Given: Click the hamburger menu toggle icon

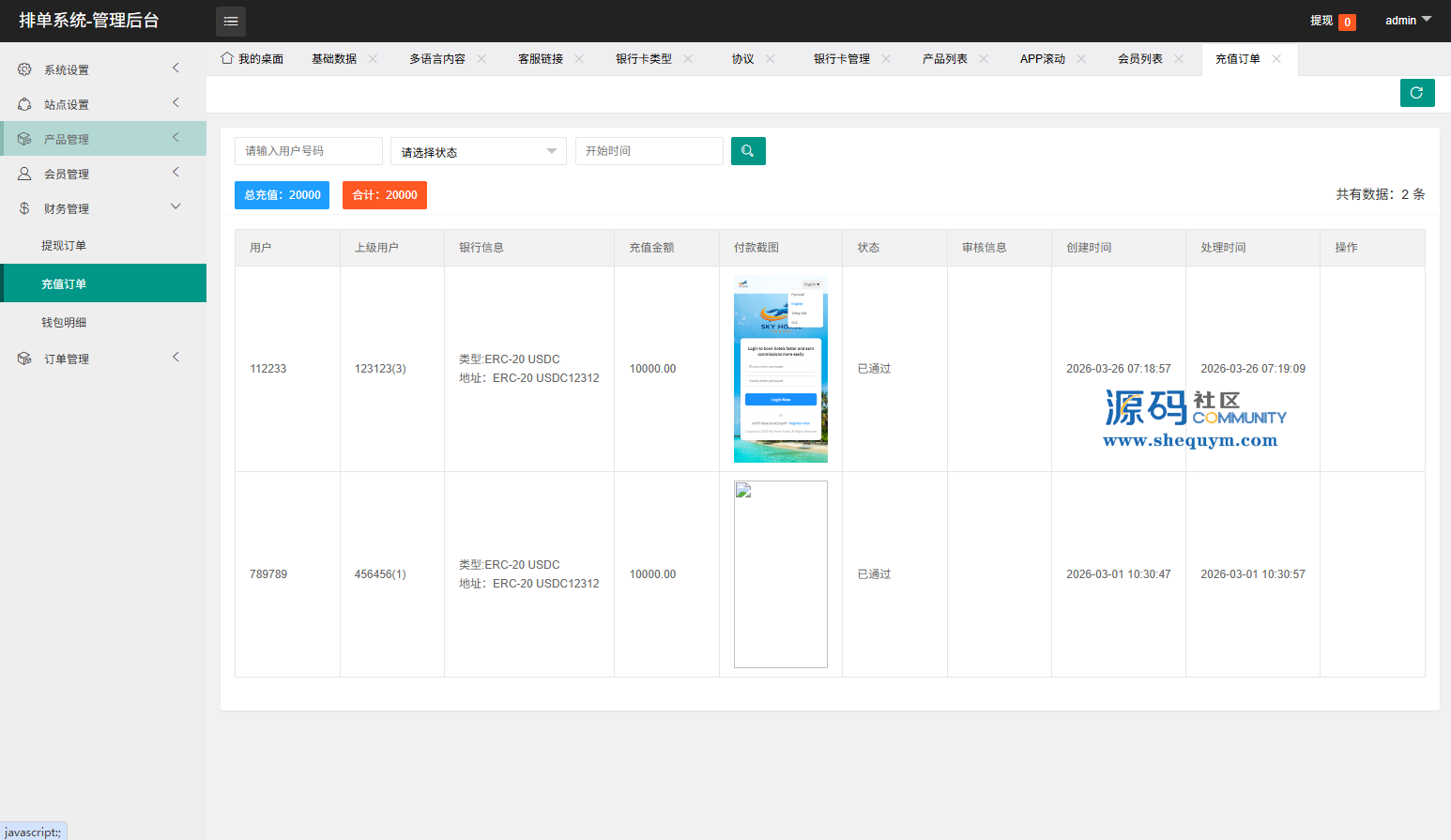Looking at the screenshot, I should (x=231, y=21).
